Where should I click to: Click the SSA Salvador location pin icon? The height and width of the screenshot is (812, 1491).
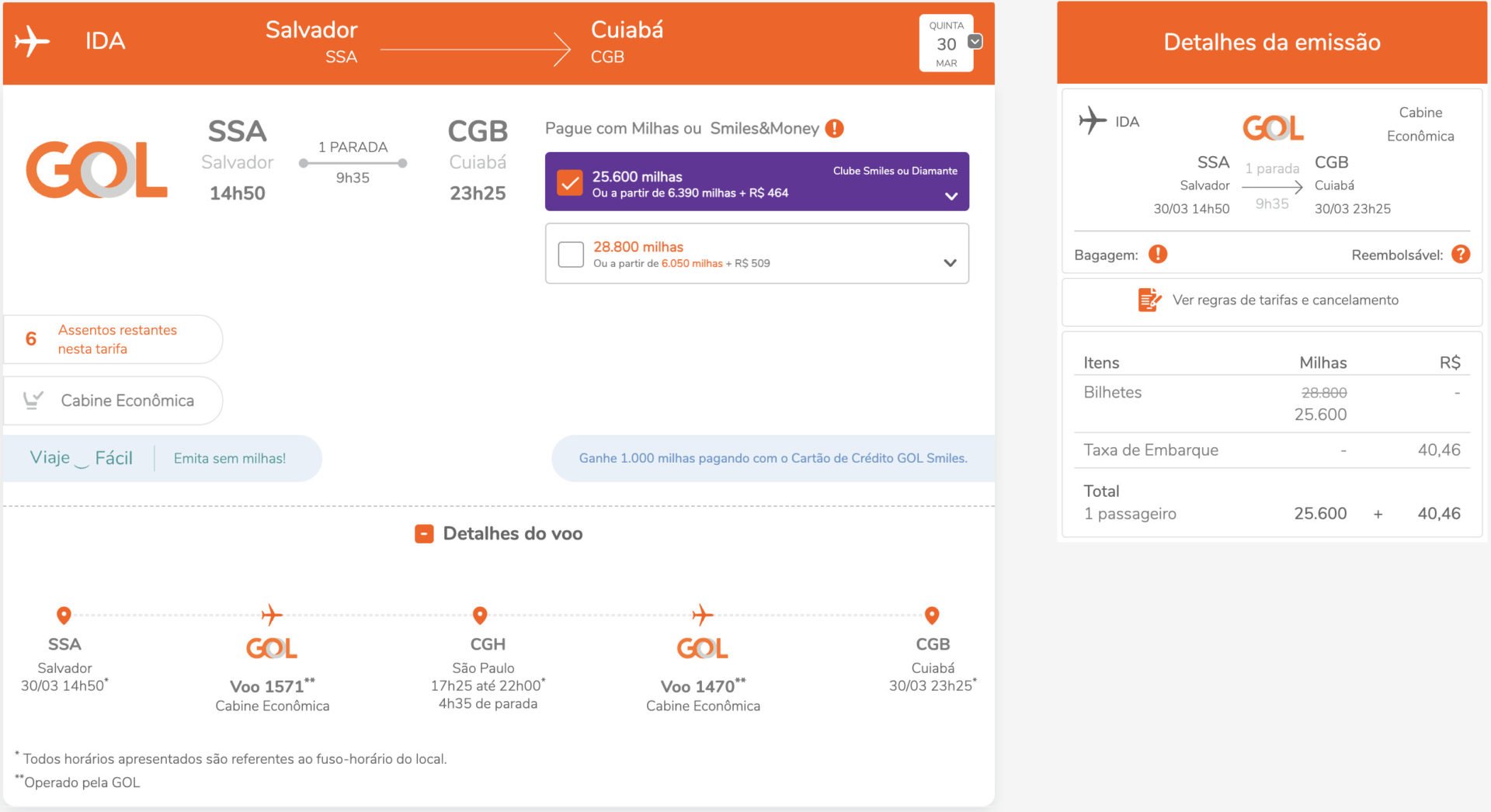64,616
